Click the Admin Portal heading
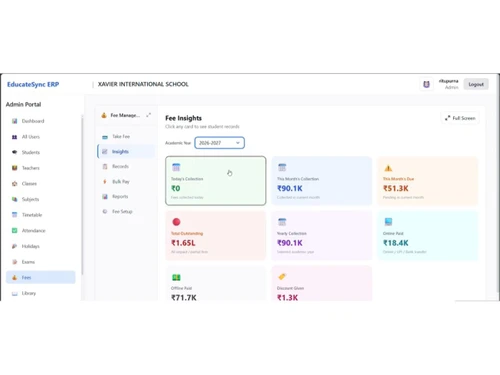Image resolution: width=500 pixels, height=375 pixels. tap(23, 104)
